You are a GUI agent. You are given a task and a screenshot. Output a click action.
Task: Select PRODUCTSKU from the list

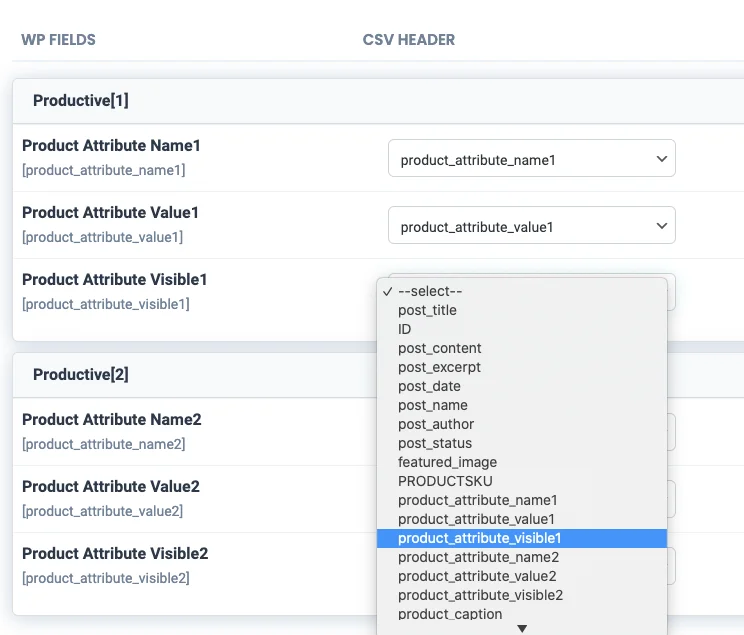click(x=445, y=481)
